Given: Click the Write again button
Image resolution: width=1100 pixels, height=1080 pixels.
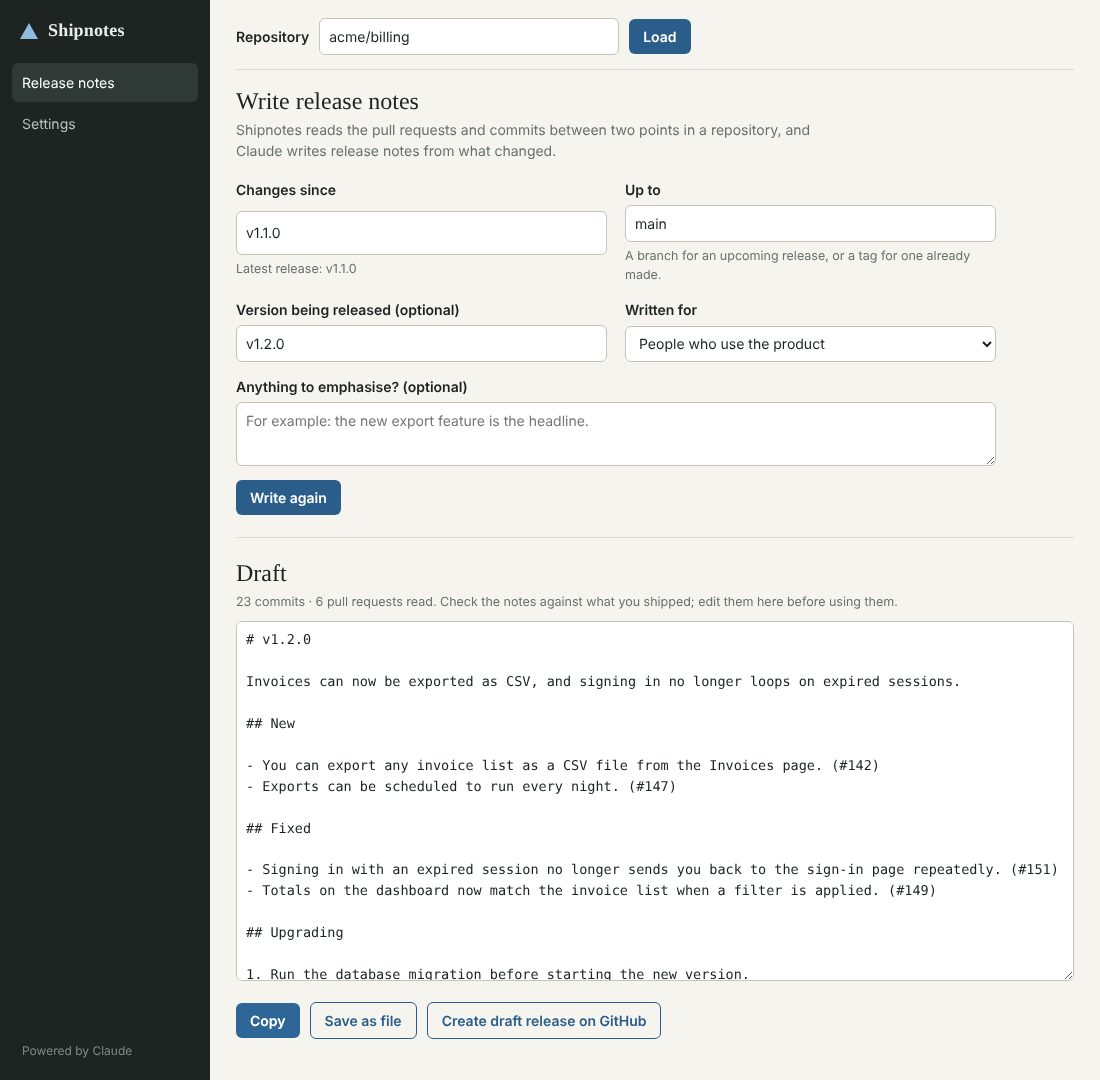Looking at the screenshot, I should click(288, 498).
